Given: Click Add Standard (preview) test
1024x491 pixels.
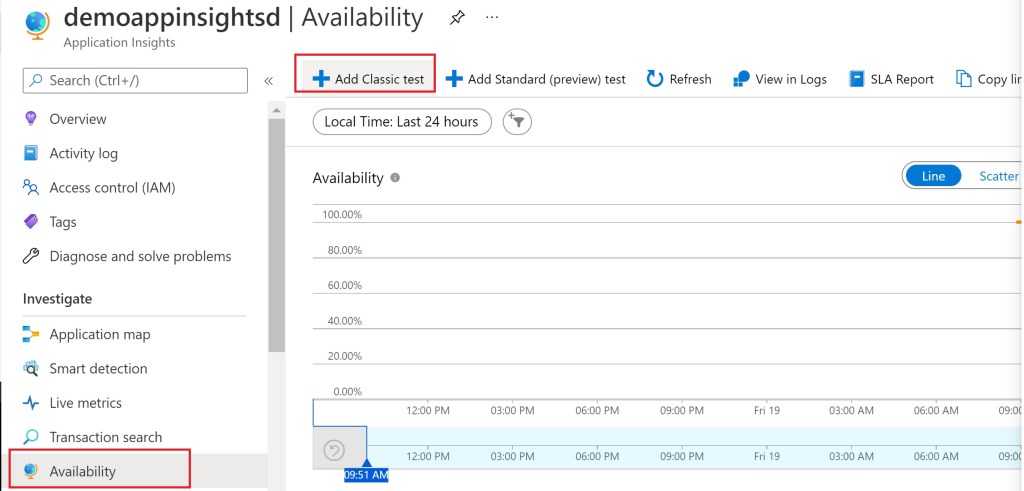Looking at the screenshot, I should [x=536, y=79].
